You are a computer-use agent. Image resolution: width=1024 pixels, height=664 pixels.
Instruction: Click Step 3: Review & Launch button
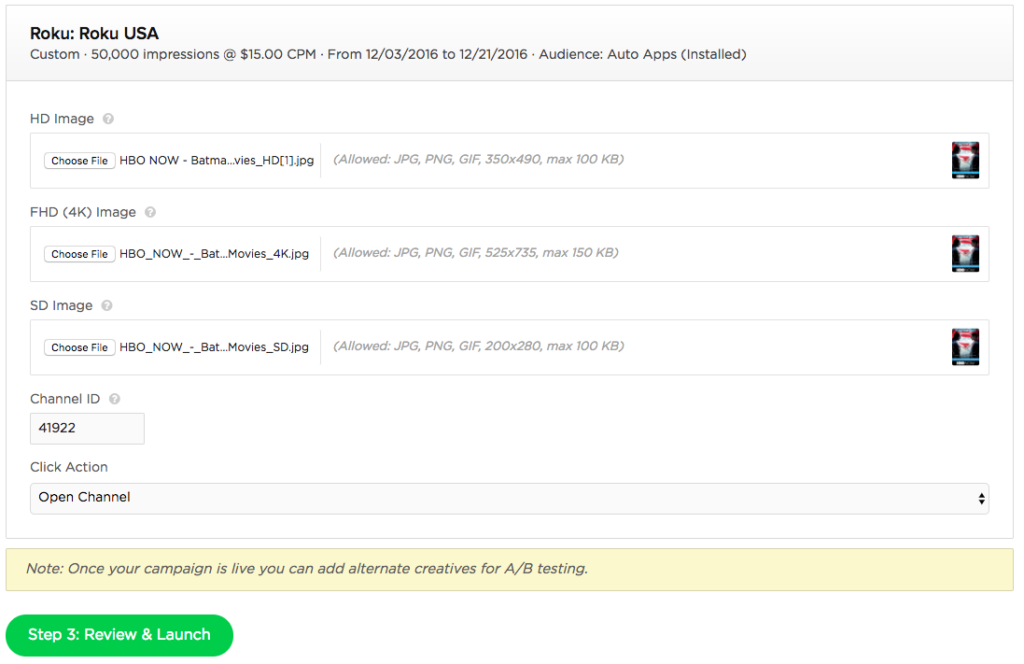[120, 635]
